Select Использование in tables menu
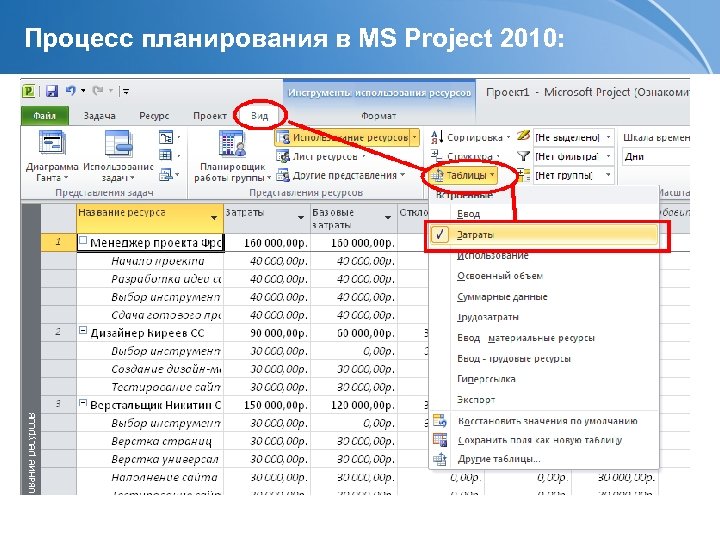Screen dimensions: 720x540 coord(544,256)
